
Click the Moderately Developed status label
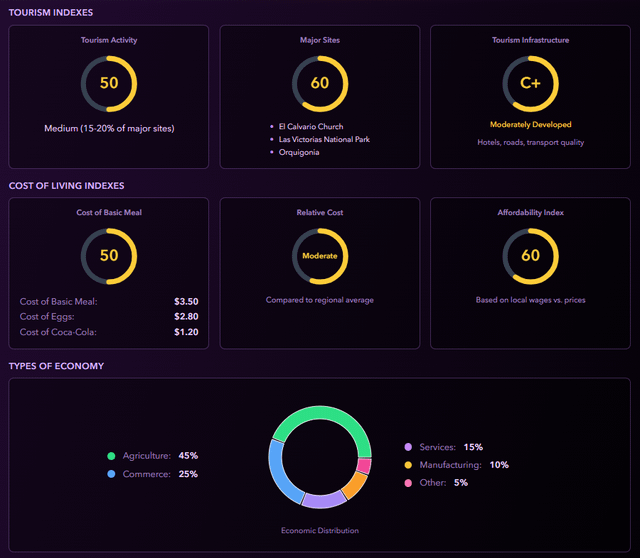[x=530, y=125]
